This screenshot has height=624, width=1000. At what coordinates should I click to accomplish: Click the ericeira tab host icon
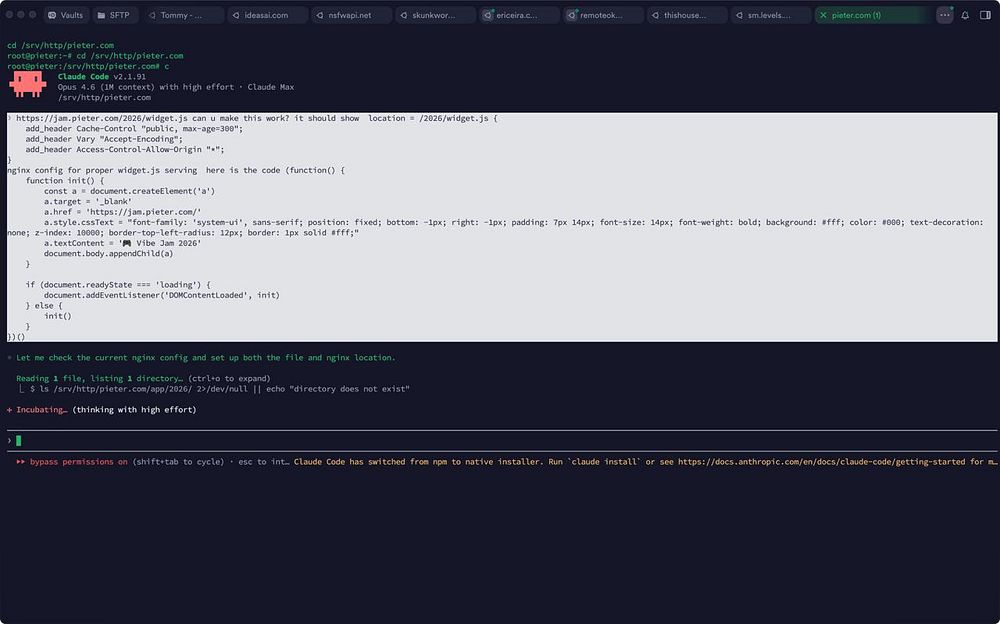click(x=488, y=15)
